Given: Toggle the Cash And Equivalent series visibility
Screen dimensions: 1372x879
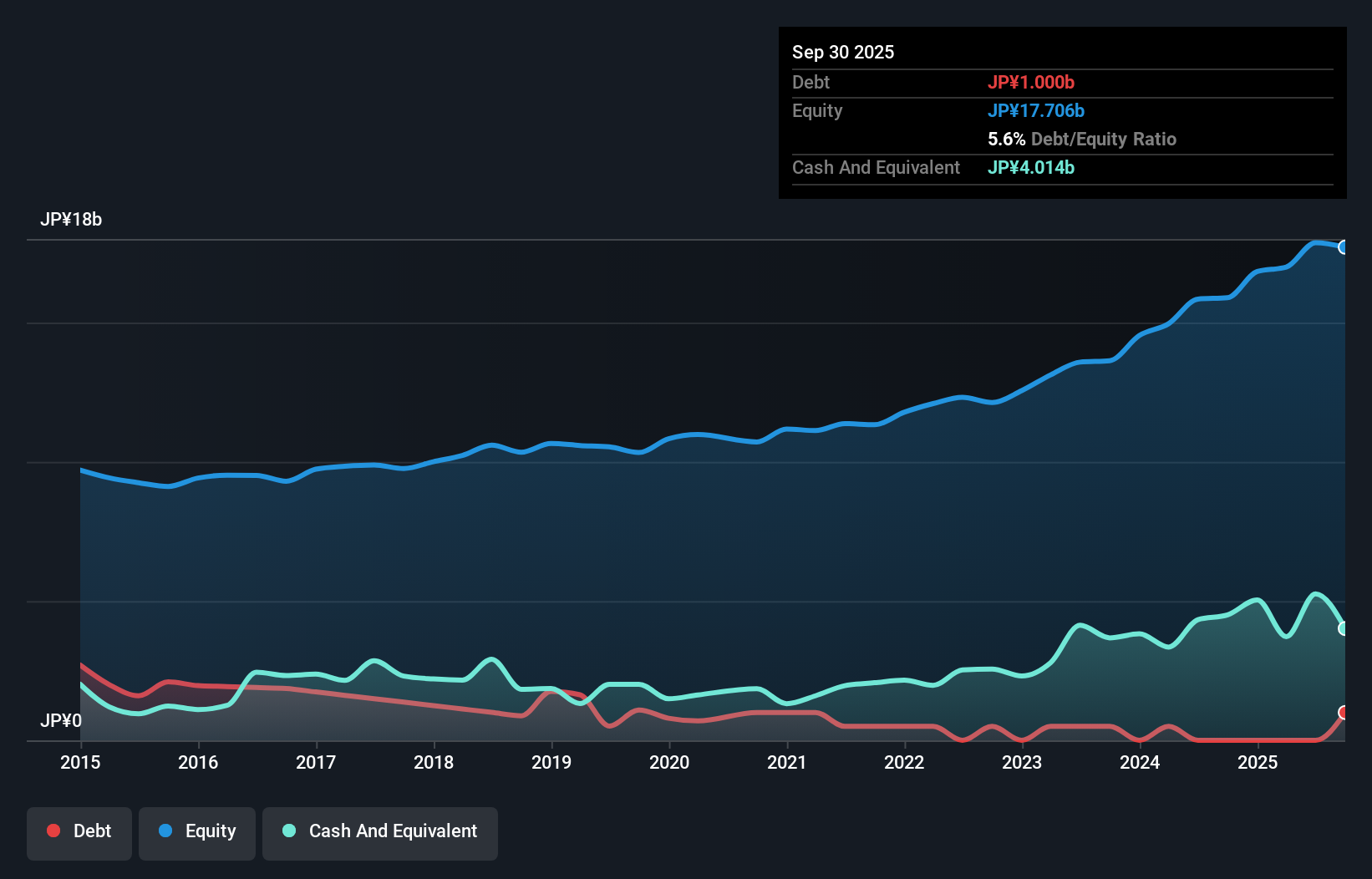Looking at the screenshot, I should click(x=380, y=832).
